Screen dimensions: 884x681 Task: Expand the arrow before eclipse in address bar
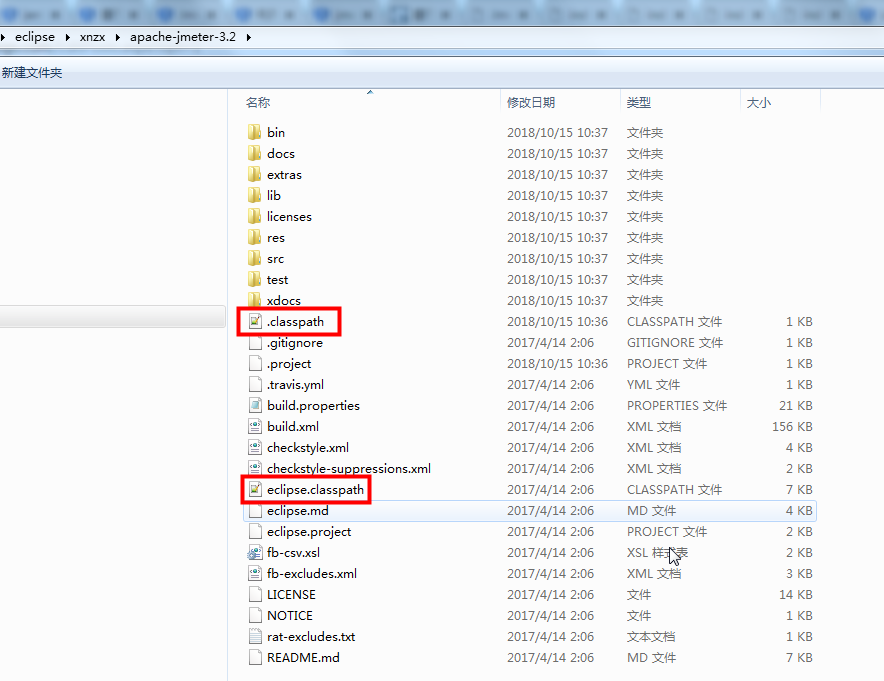(x=3, y=37)
